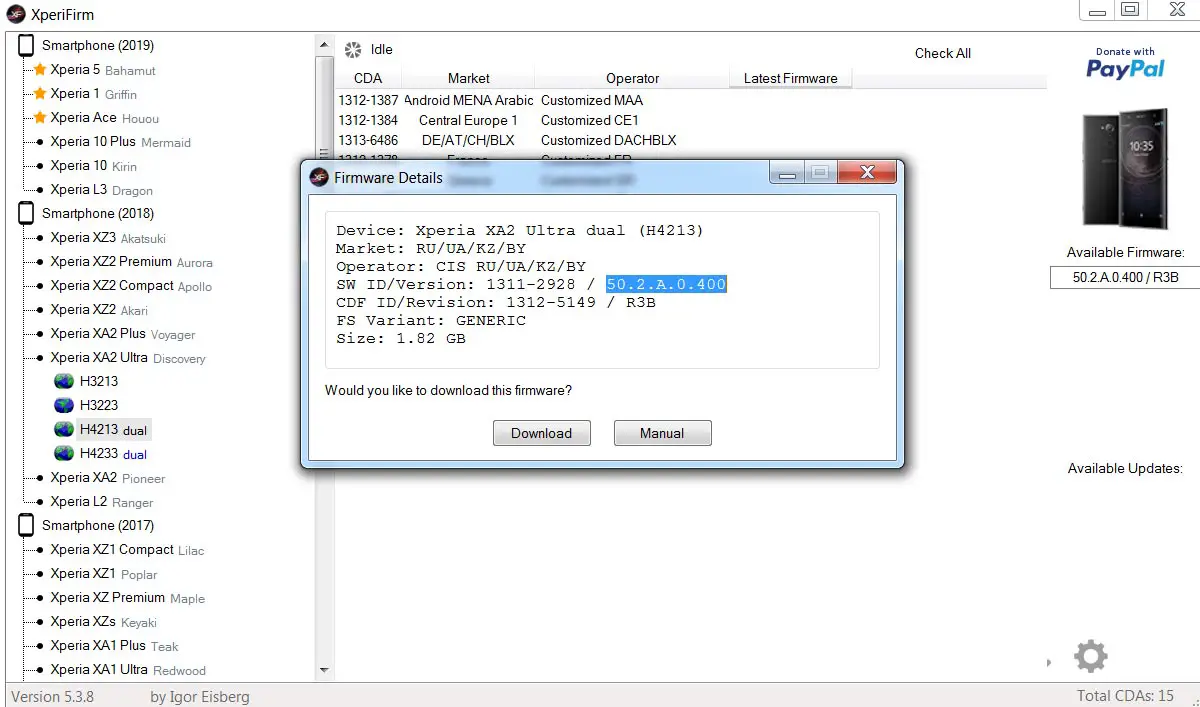Select Xperia XZ1 Compact Lilac
This screenshot has height=707, width=1200.
tap(127, 550)
